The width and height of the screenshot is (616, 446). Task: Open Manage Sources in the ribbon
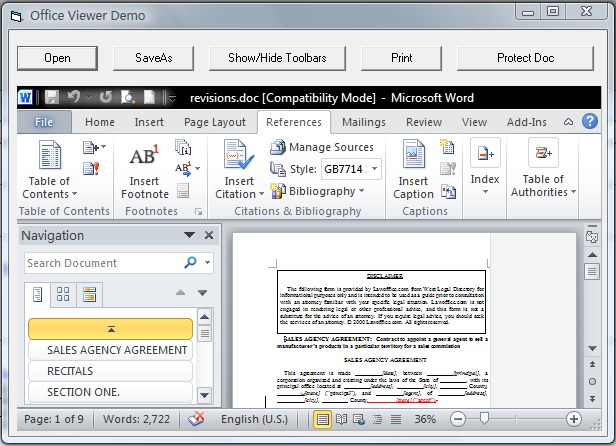coord(321,147)
